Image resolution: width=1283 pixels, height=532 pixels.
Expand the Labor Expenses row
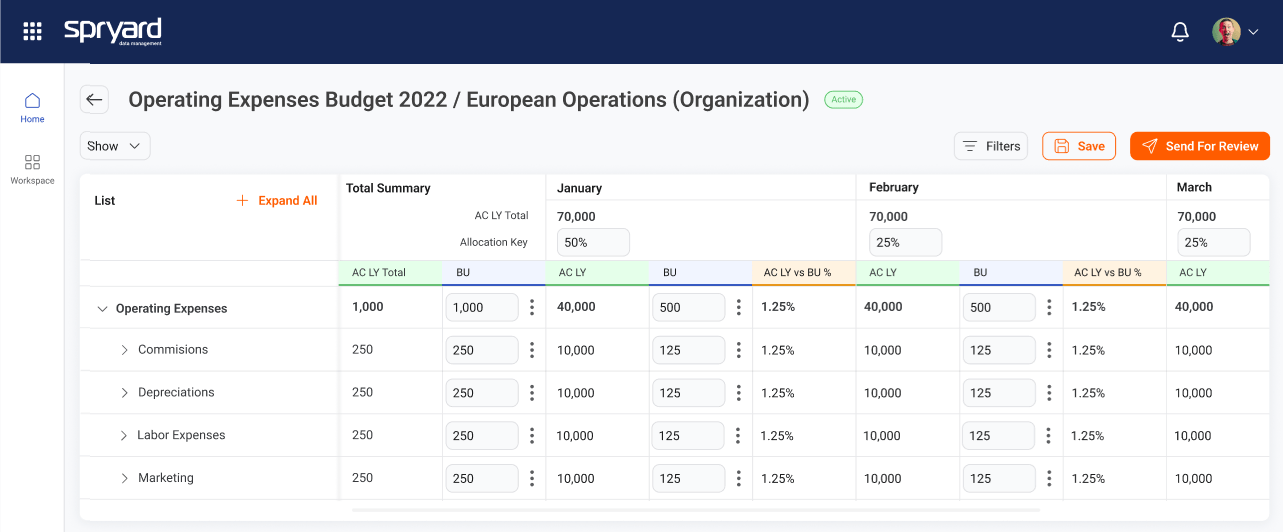point(125,436)
